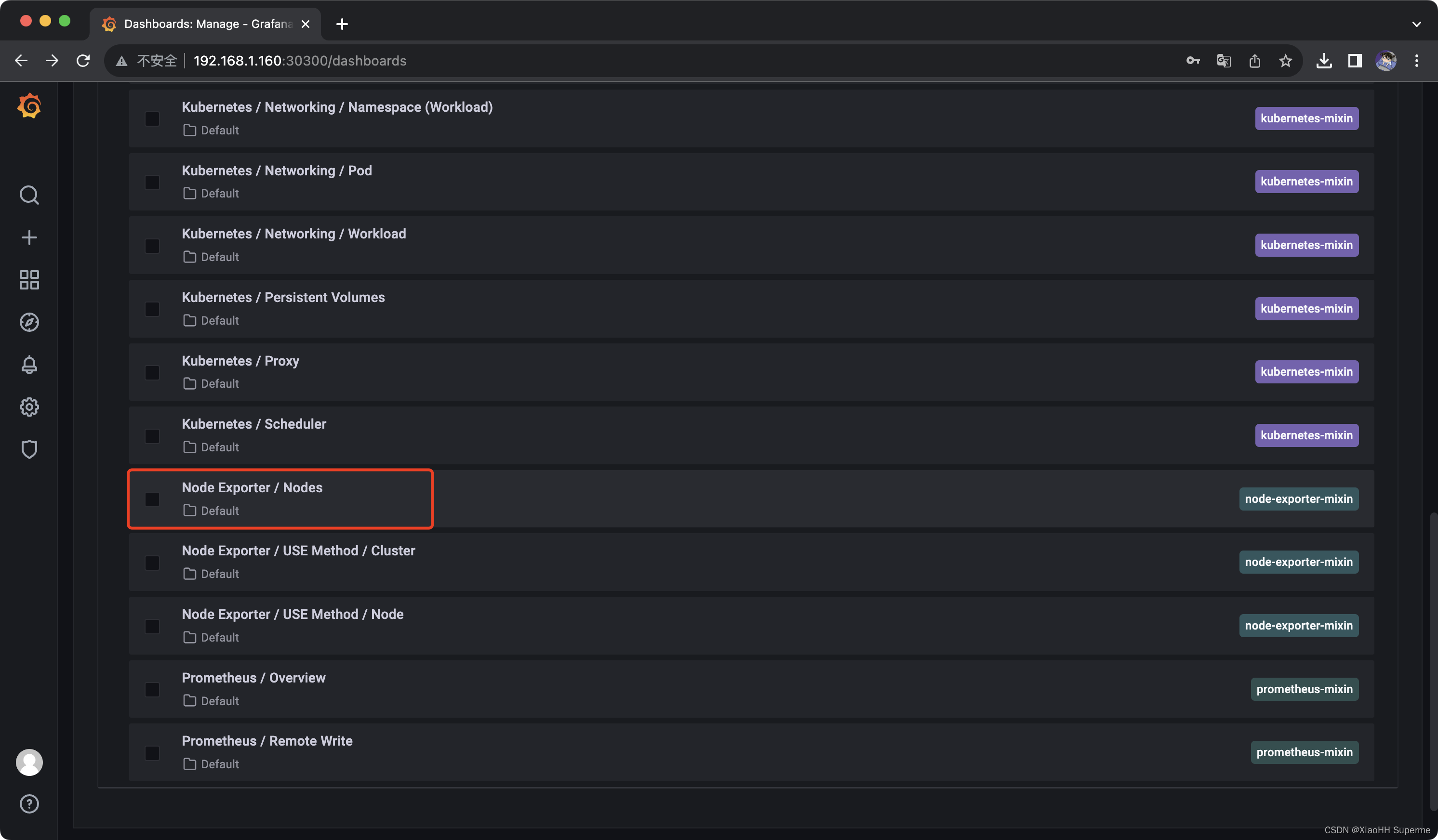The width and height of the screenshot is (1438, 840).
Task: Open Kubernetes / Proxy dashboard
Action: coord(240,361)
